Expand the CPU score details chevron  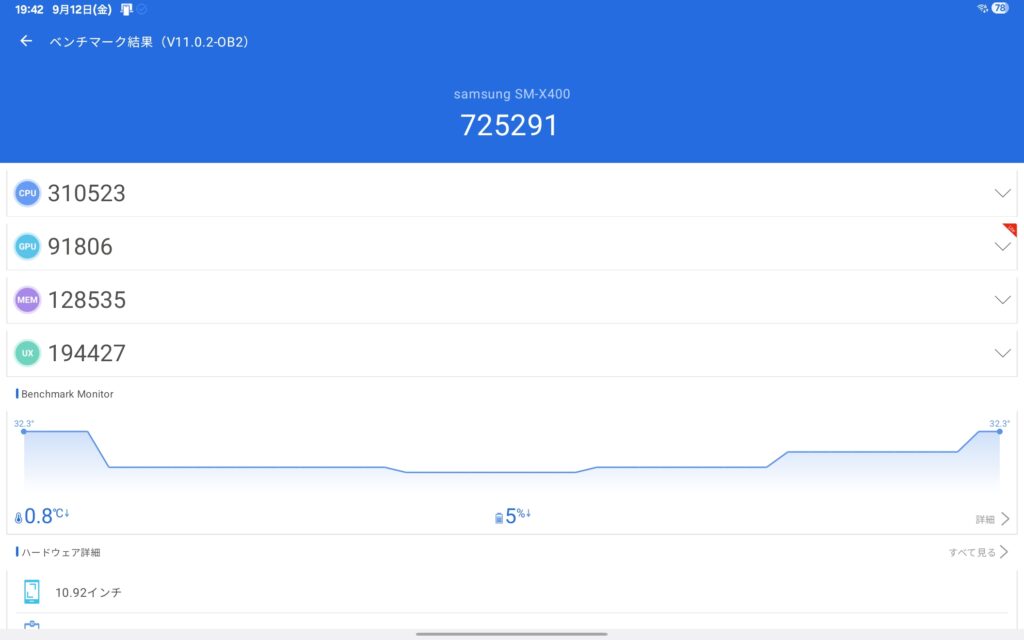[x=1002, y=193]
